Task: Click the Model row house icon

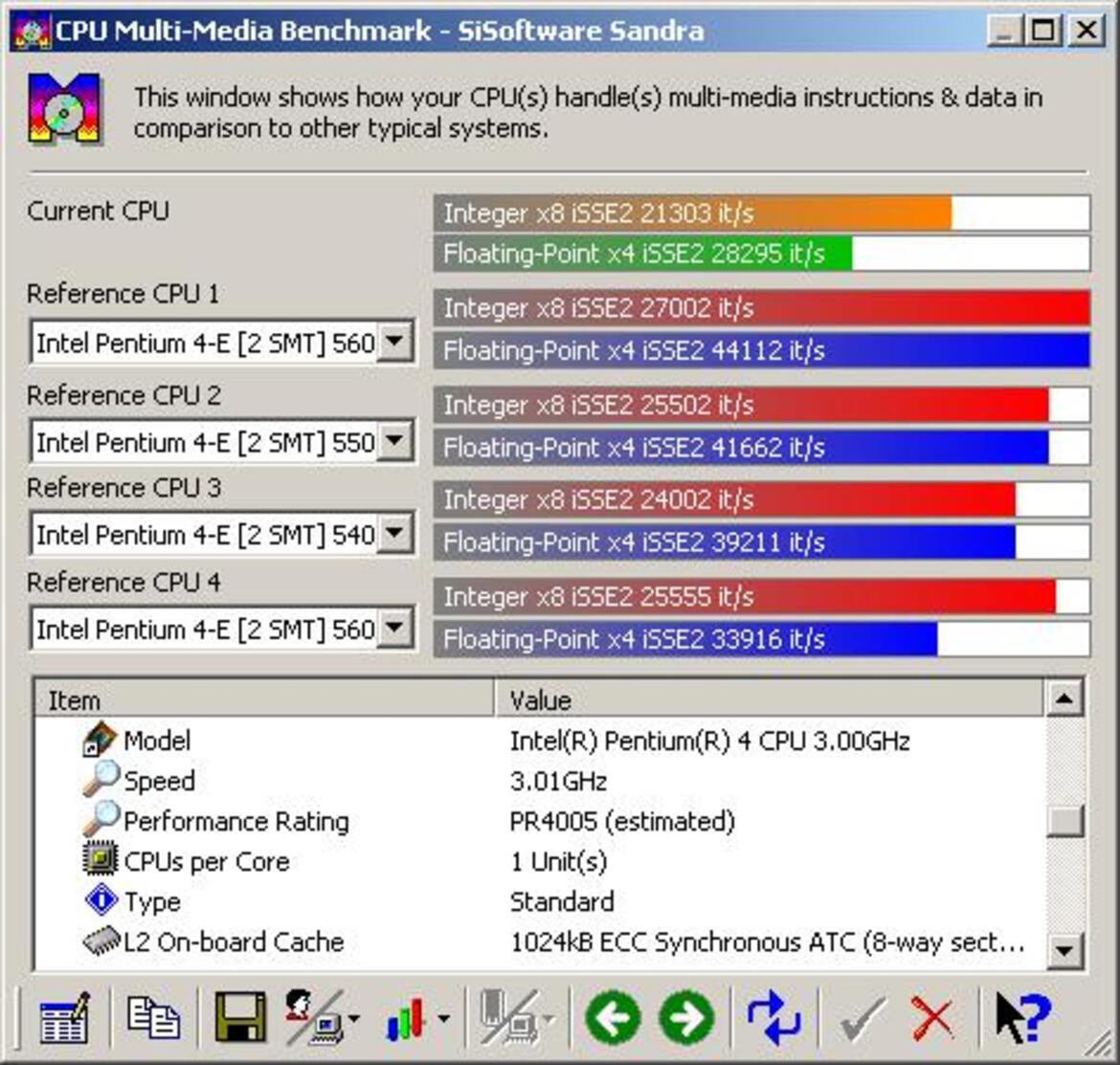Action: 99,740
